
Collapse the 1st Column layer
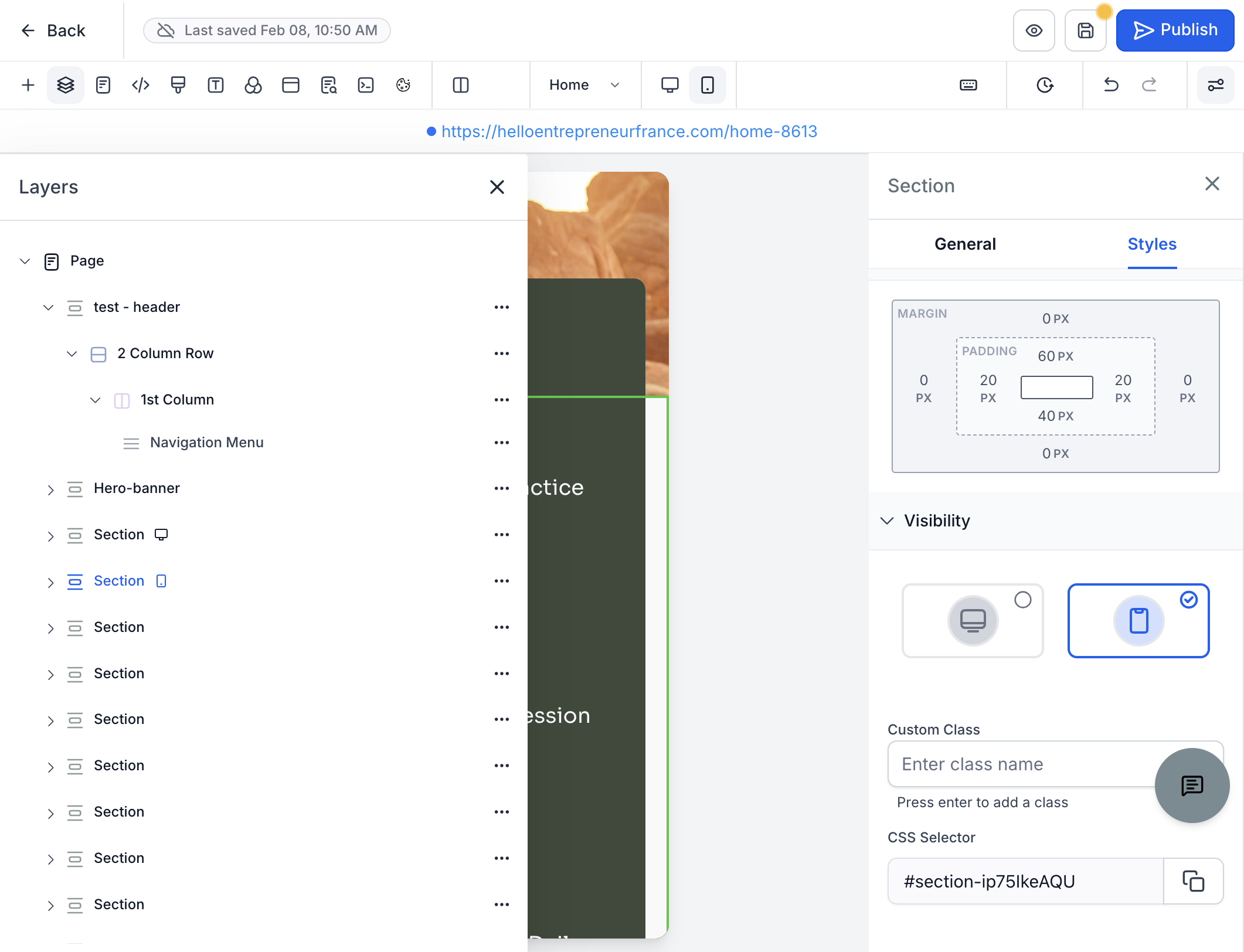coord(96,400)
